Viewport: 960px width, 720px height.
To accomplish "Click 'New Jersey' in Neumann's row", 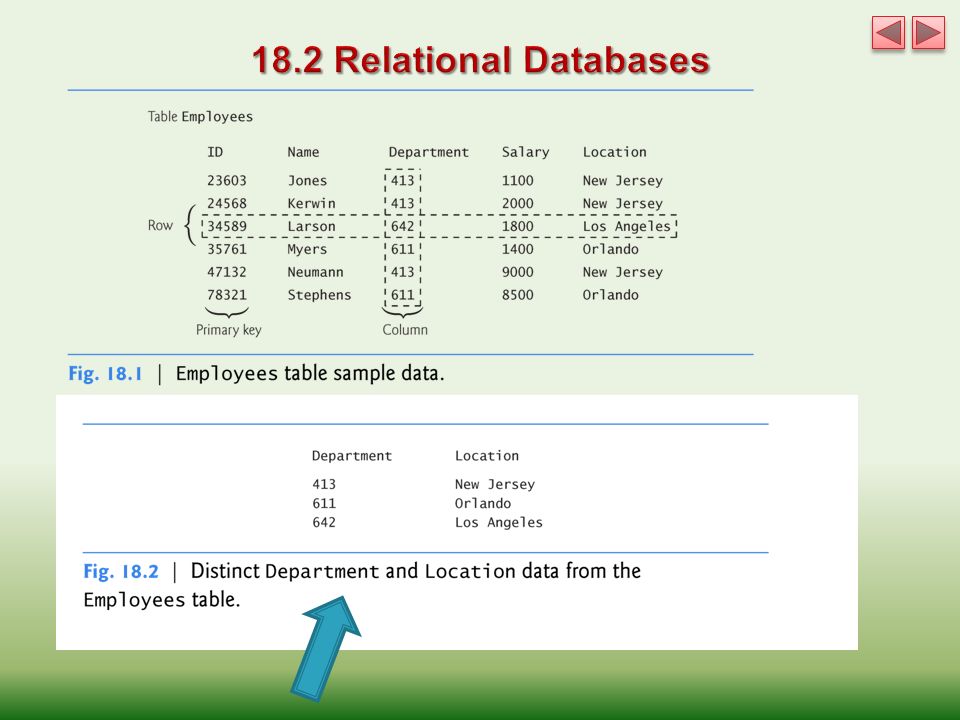I will coord(623,272).
